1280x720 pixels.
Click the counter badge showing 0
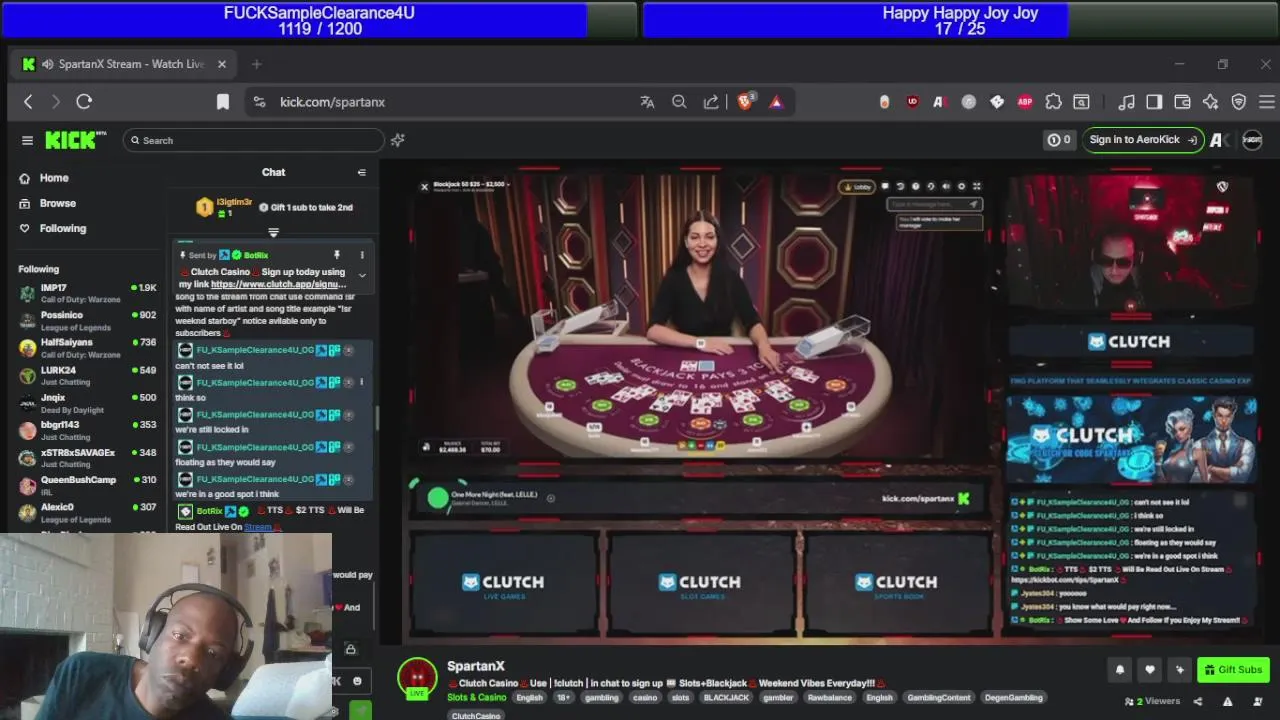point(1058,140)
